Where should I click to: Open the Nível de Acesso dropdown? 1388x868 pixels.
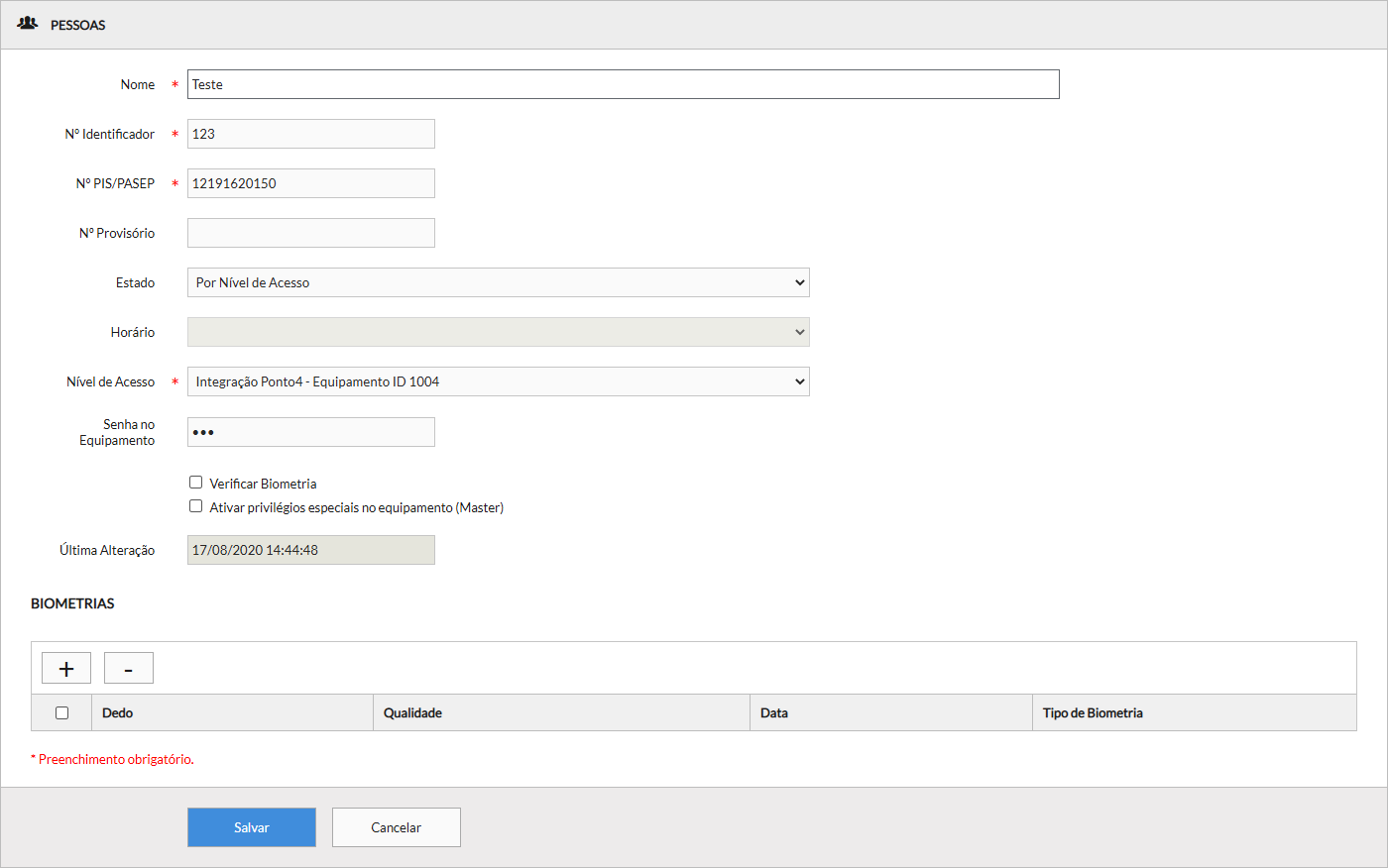point(498,381)
